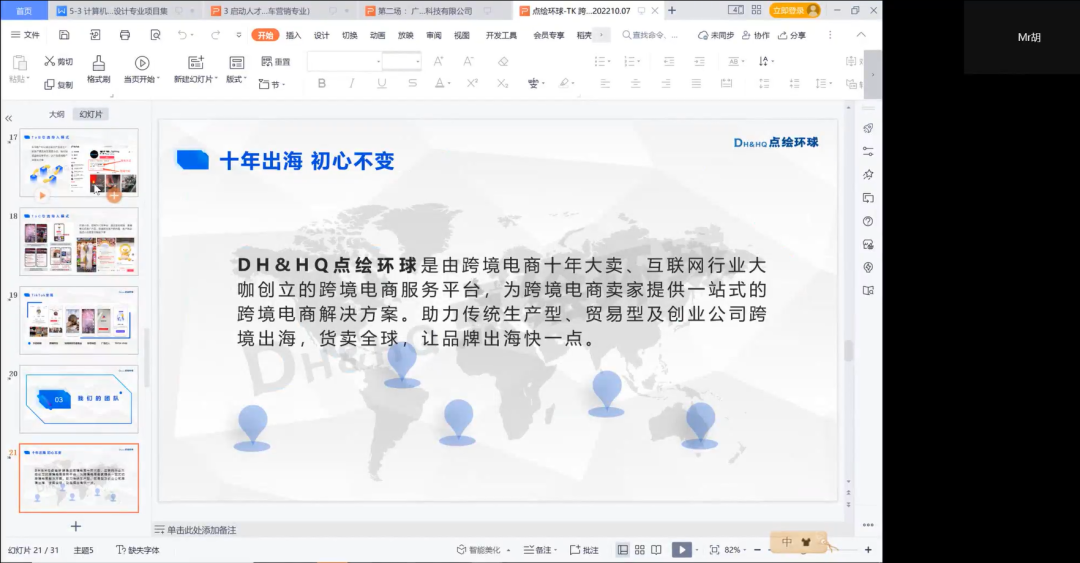The image size is (1080, 563).
Task: Click the text highlight color pen
Action: point(564,83)
